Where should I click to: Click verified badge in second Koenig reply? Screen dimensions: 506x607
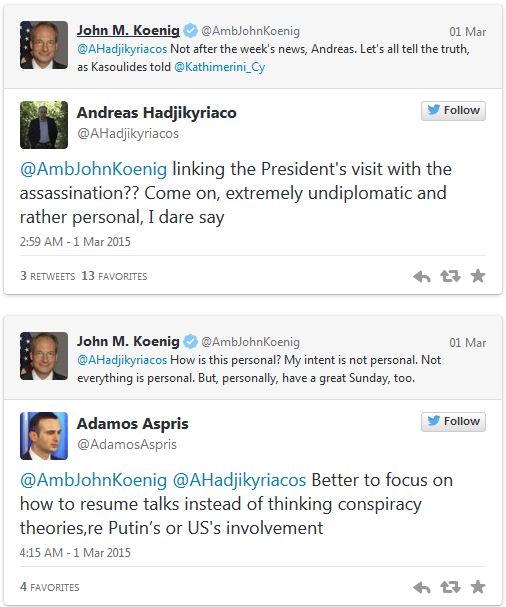190,341
